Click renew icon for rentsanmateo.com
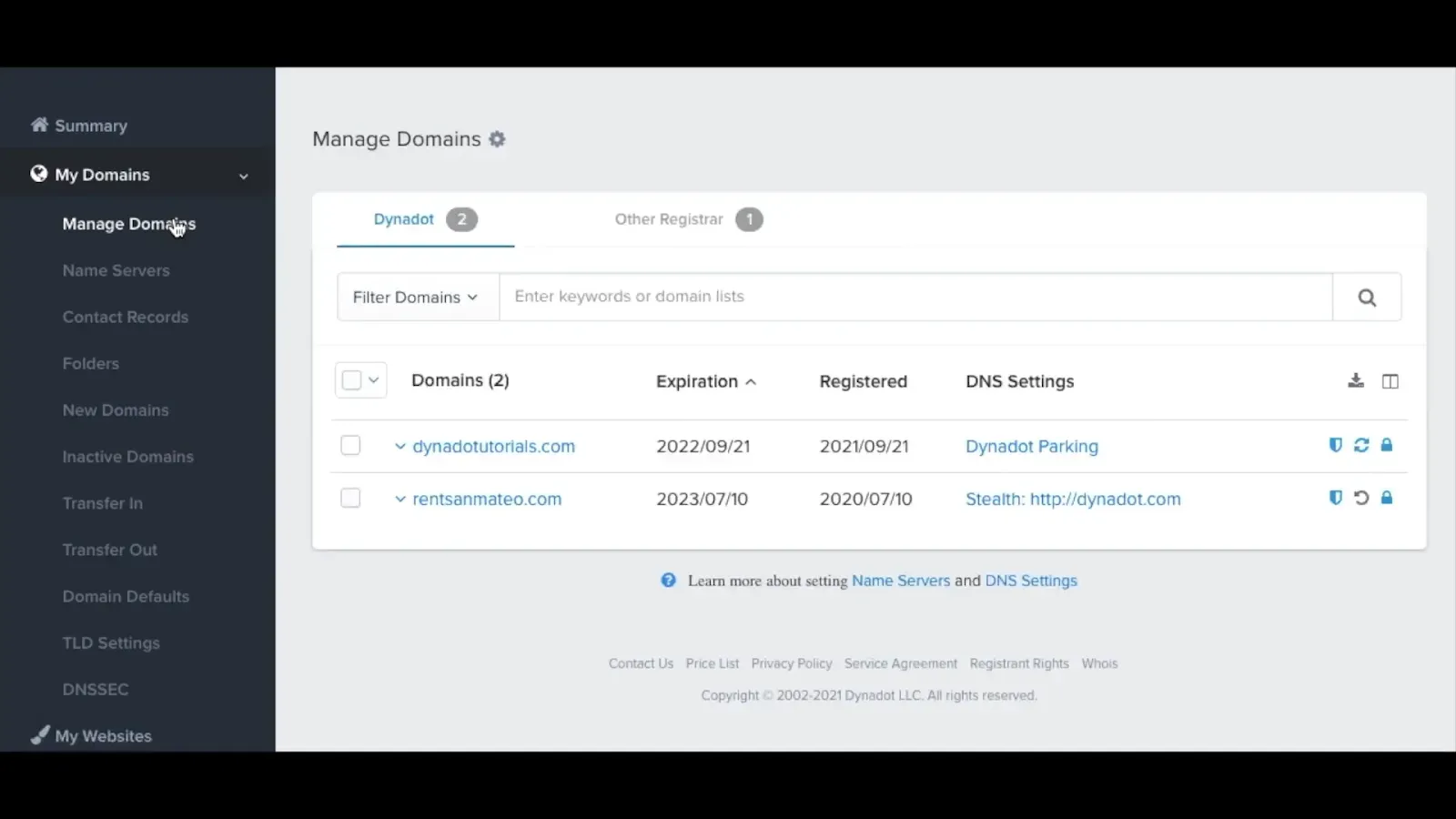Image resolution: width=1456 pixels, height=819 pixels. tap(1361, 498)
